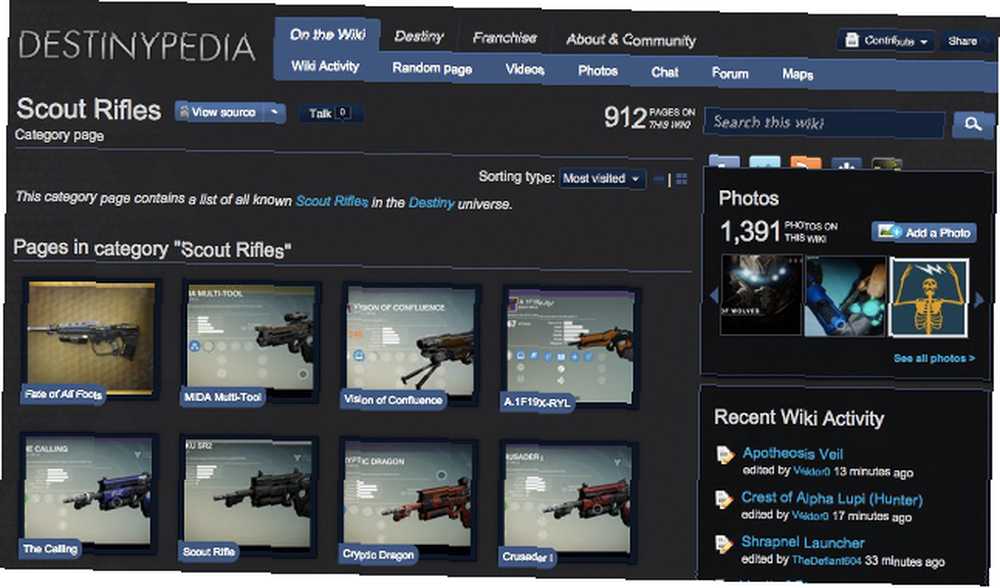1000x588 pixels.
Task: Open The Calling rifle thumbnail
Action: point(88,496)
